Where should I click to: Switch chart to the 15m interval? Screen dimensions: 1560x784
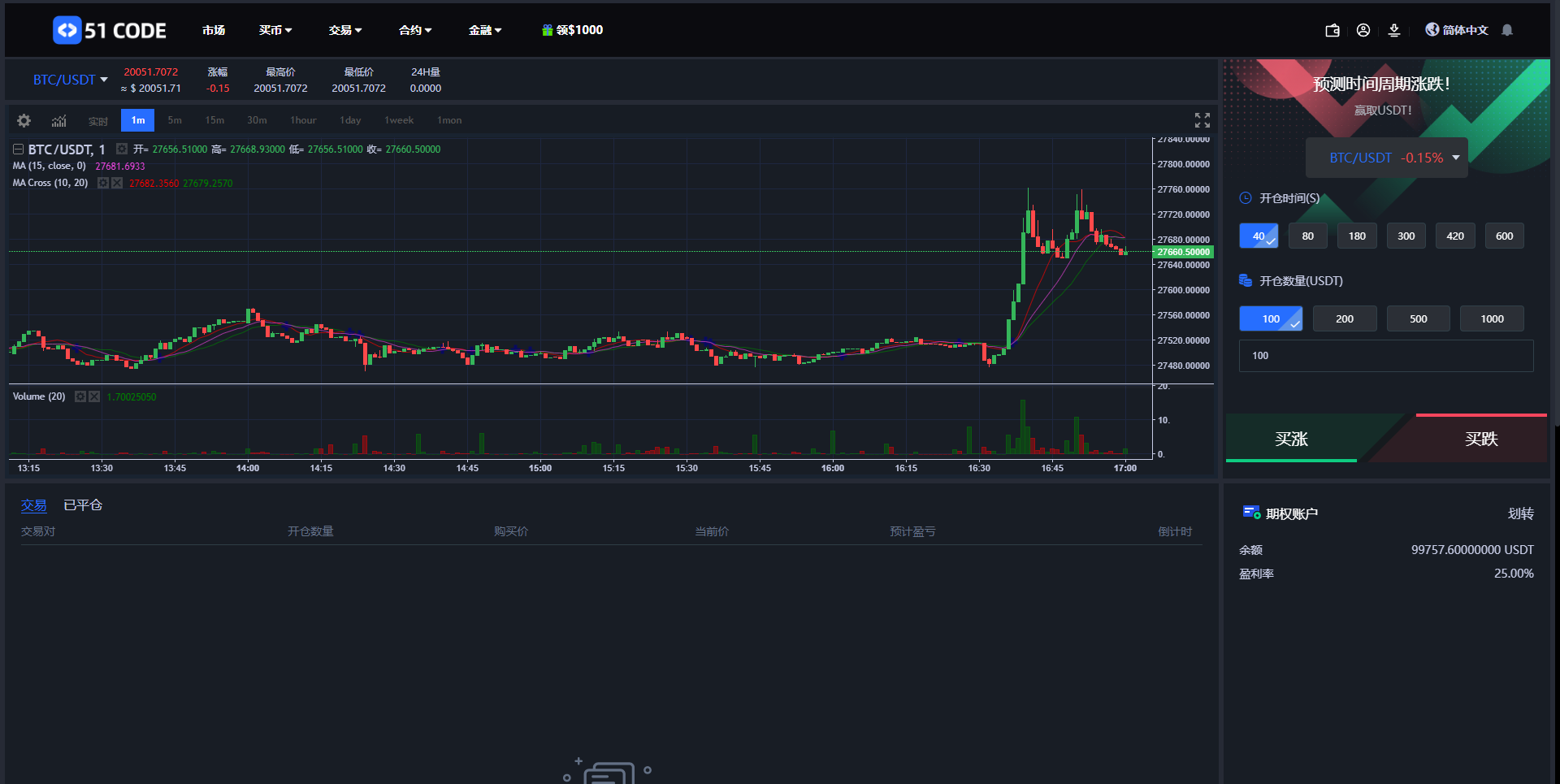coord(214,120)
